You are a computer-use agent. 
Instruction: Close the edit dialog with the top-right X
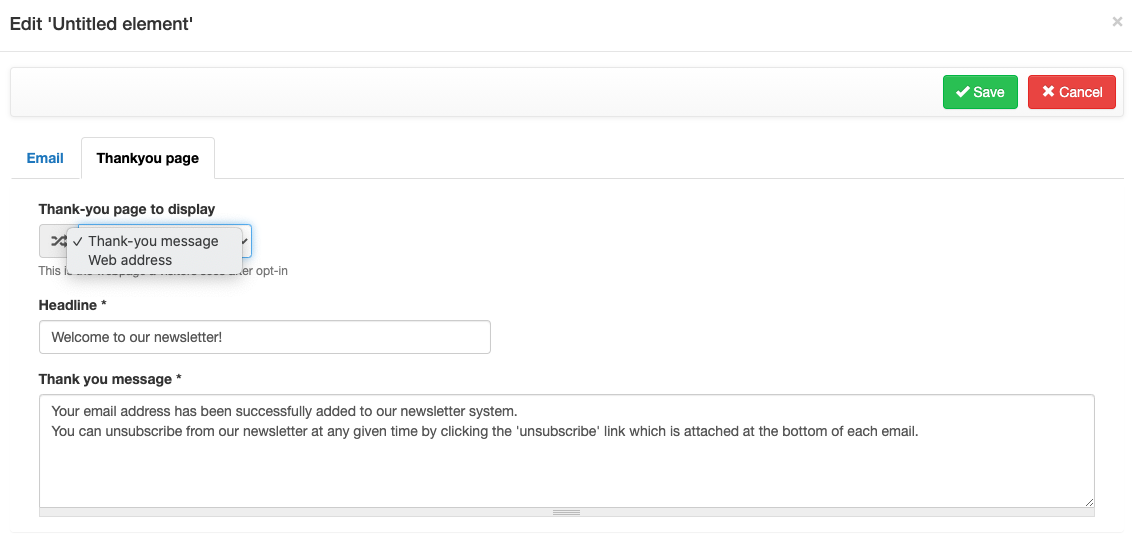click(1117, 22)
